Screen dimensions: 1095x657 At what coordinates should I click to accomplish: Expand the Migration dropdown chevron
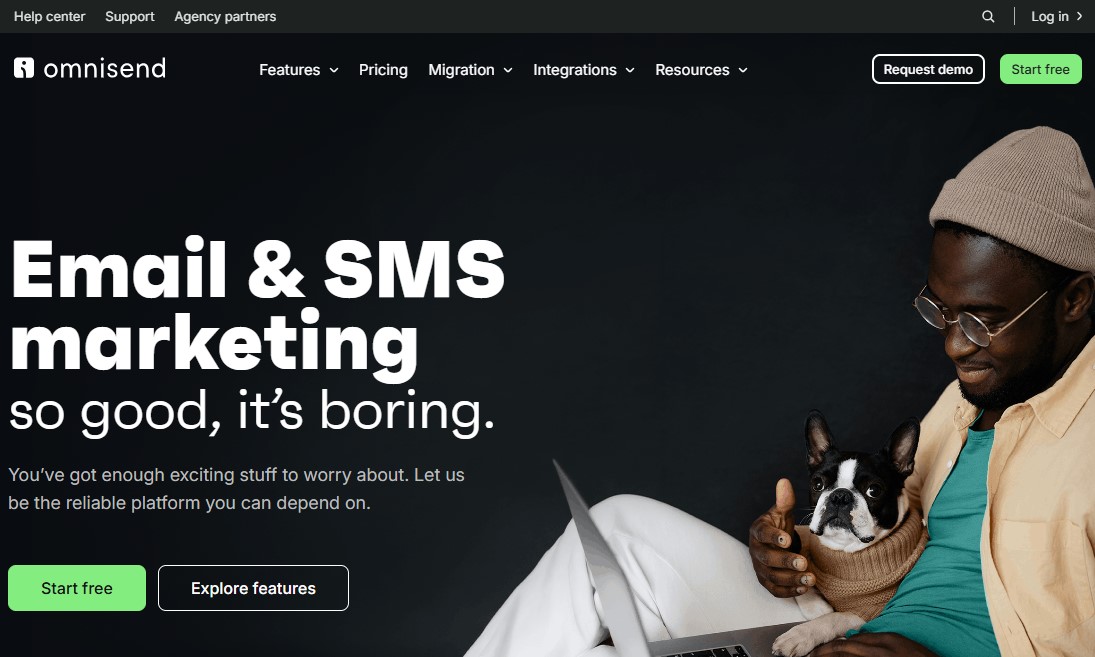(x=508, y=70)
